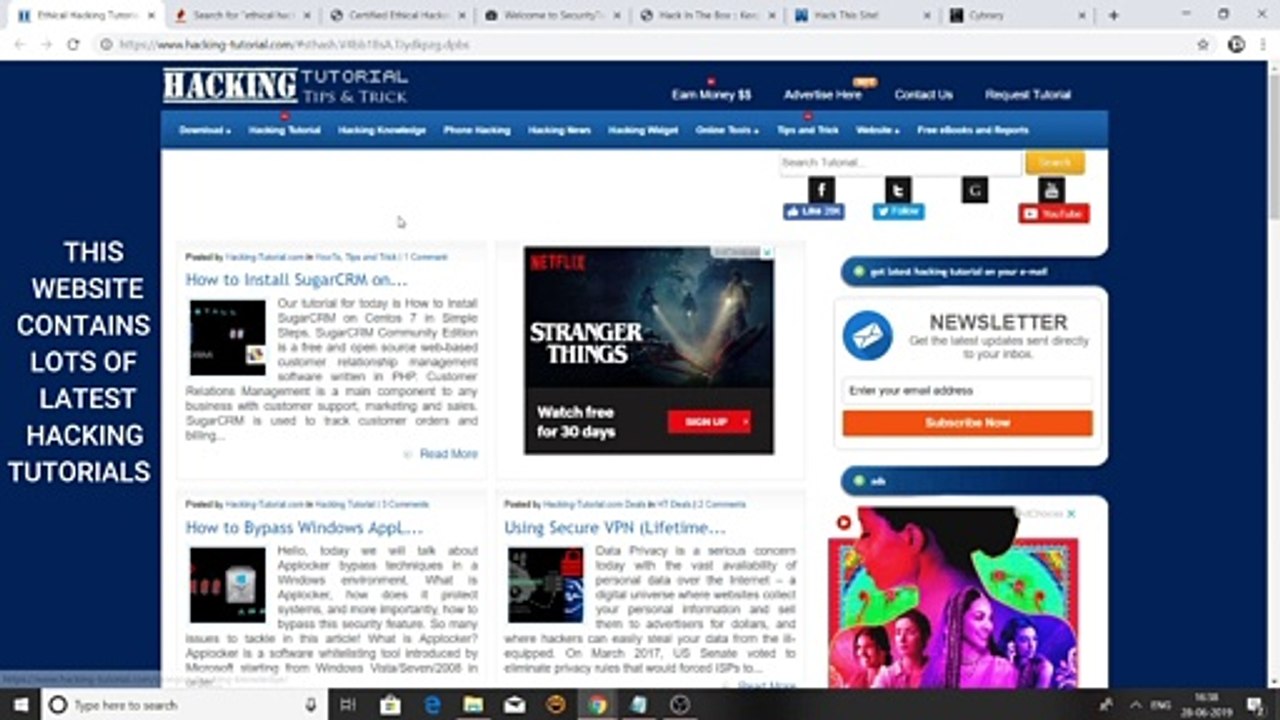The width and height of the screenshot is (1280, 720).
Task: Click the browser address bar
Action: click(x=640, y=44)
